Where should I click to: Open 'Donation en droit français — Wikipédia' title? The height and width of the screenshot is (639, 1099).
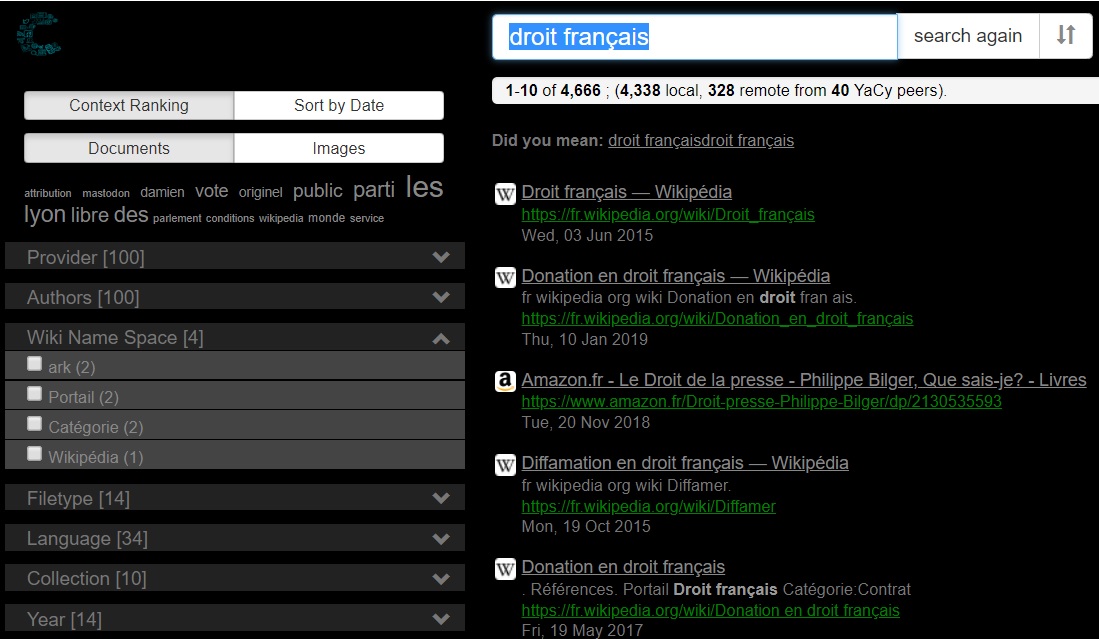pyautogui.click(x=676, y=275)
